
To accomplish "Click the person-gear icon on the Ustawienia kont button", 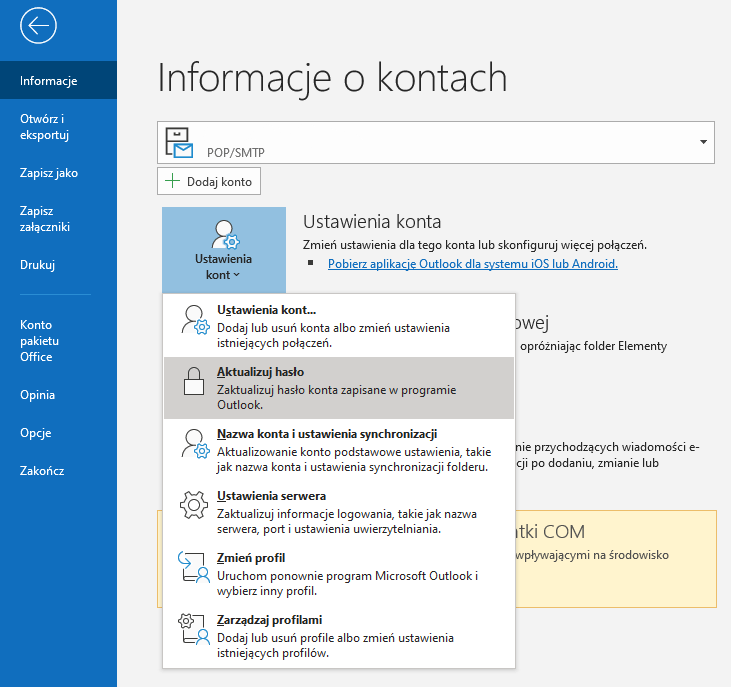I will pos(225,234).
